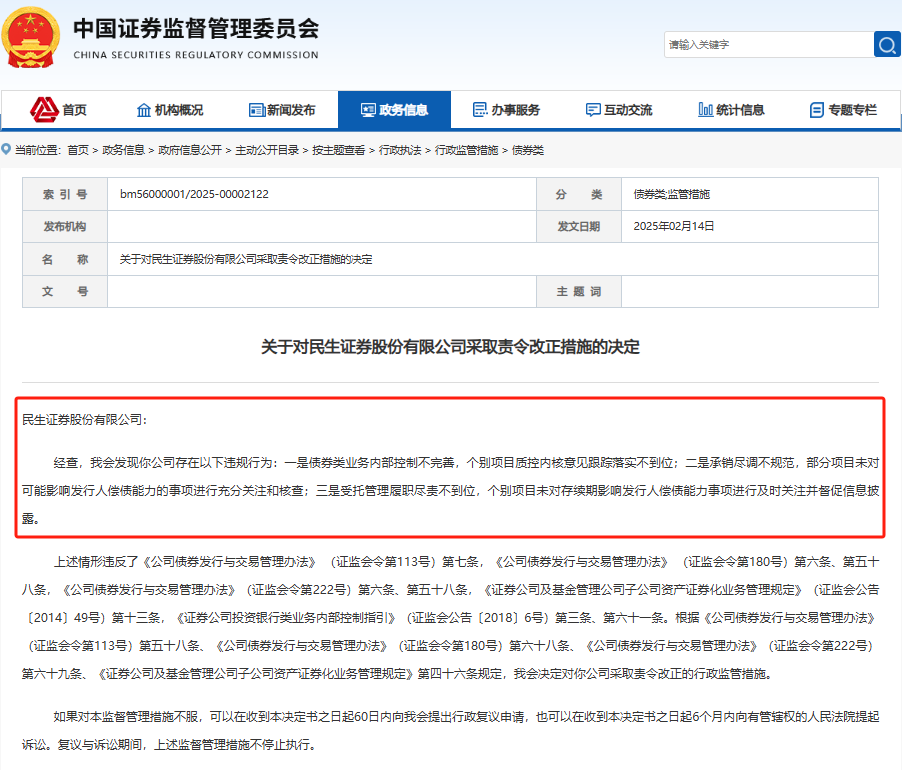Click the 中国证券监督管理委员会 site title
This screenshot has width=902, height=770.
pos(196,29)
